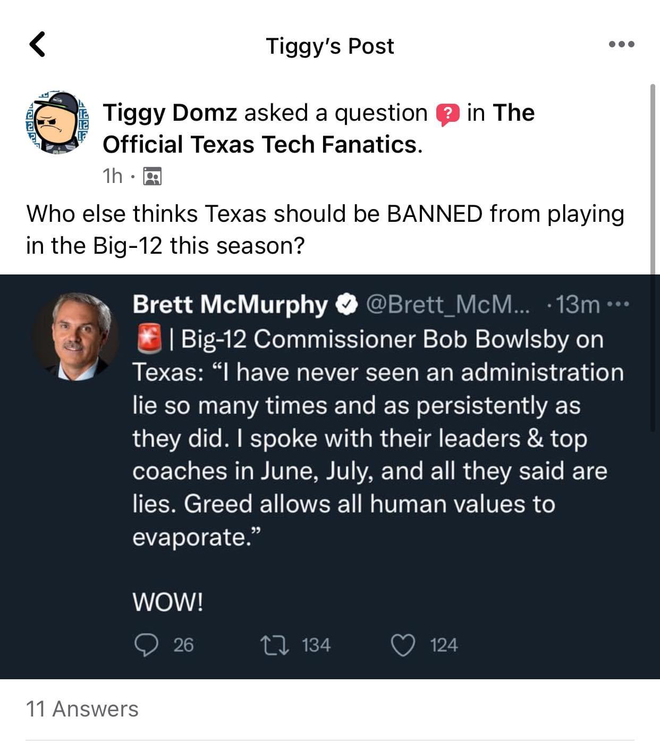Tap the back arrow icon
The image size is (660, 750).
pyautogui.click(x=38, y=44)
